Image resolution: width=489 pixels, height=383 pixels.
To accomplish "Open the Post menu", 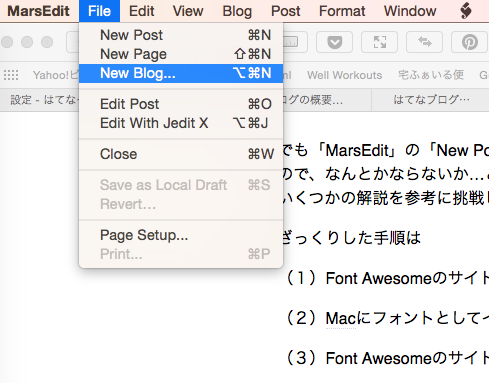I will click(285, 11).
